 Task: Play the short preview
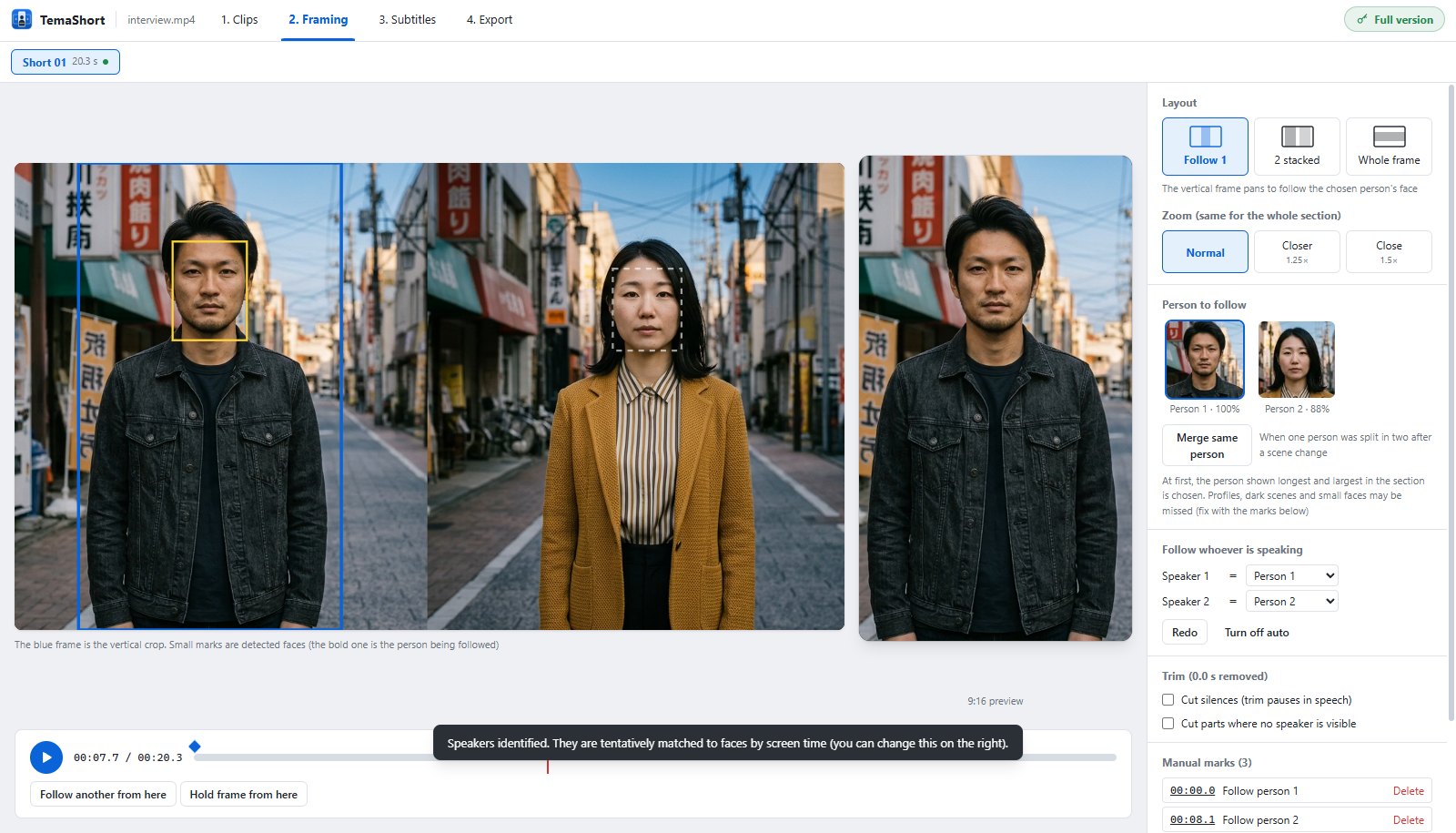coord(46,757)
